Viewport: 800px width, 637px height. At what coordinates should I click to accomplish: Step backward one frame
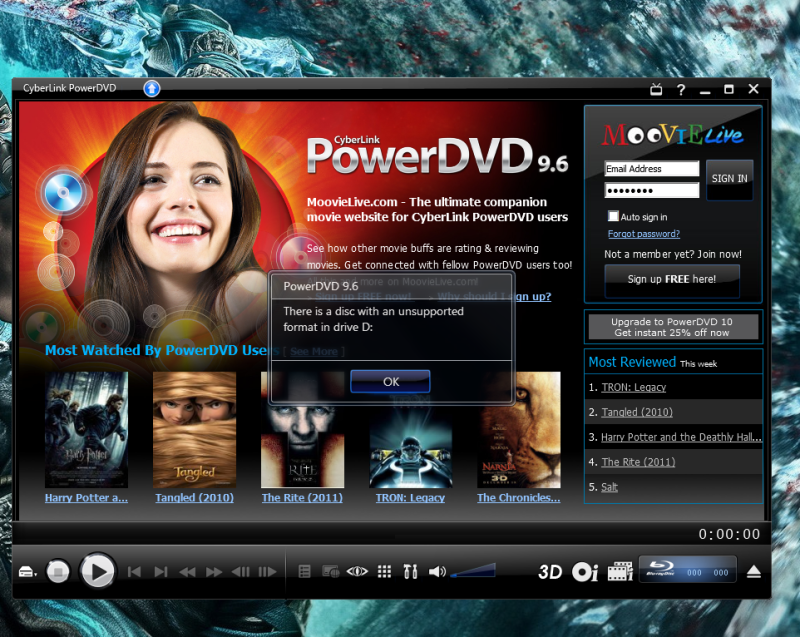[241, 572]
